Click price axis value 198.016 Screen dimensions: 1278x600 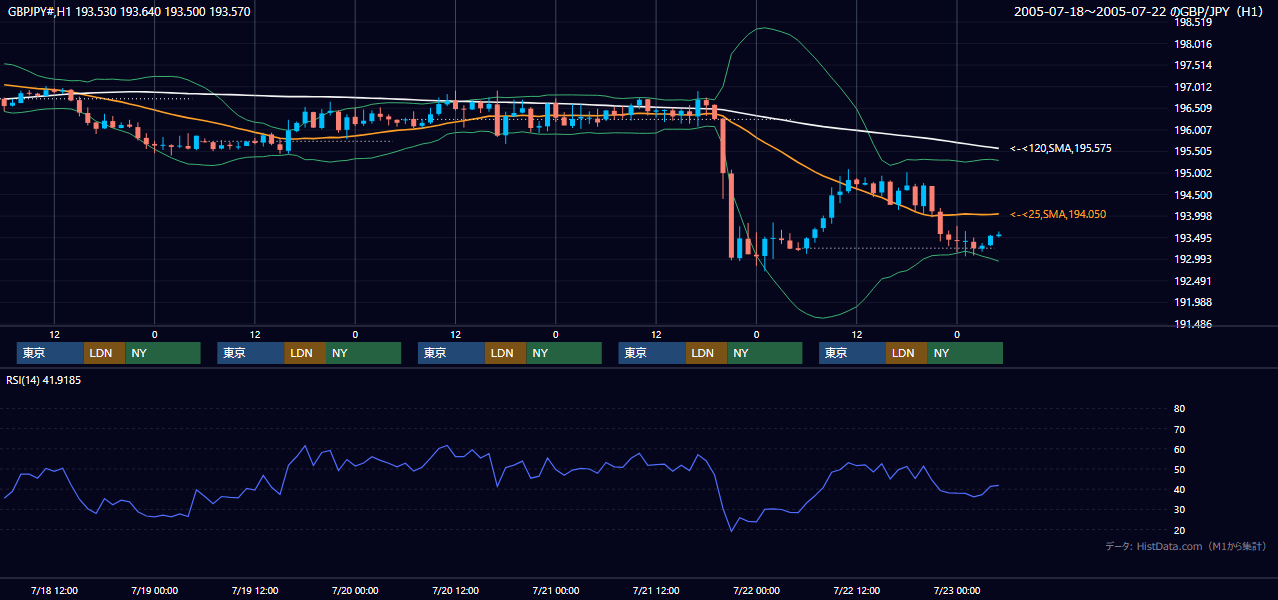tap(1193, 44)
